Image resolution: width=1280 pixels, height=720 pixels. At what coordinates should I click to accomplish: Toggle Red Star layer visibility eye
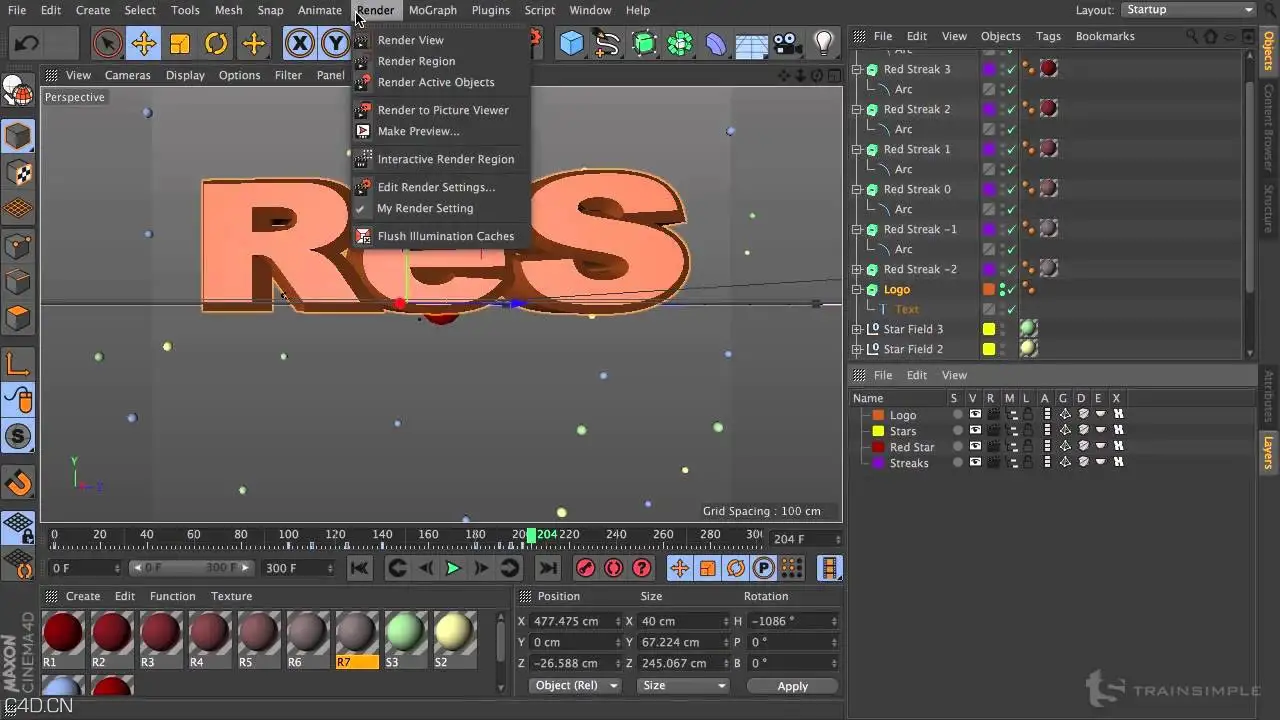pyautogui.click(x=975, y=447)
